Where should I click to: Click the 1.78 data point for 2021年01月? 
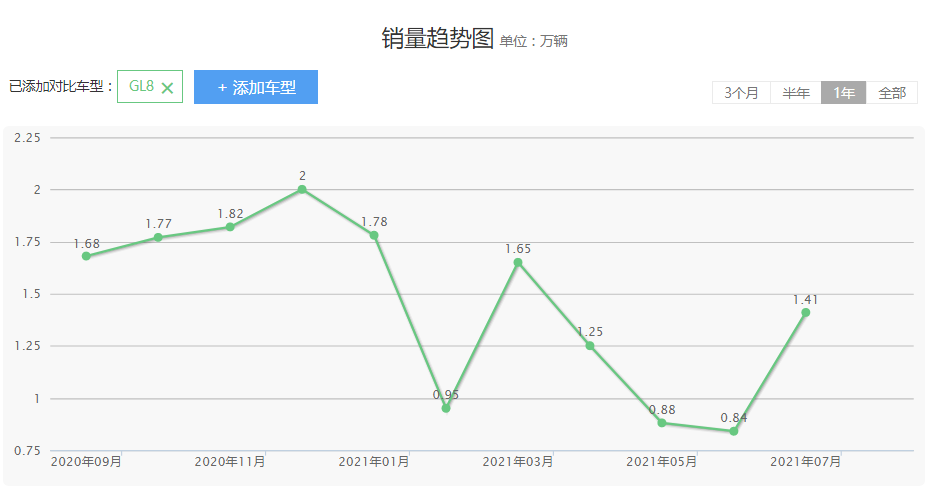point(374,235)
